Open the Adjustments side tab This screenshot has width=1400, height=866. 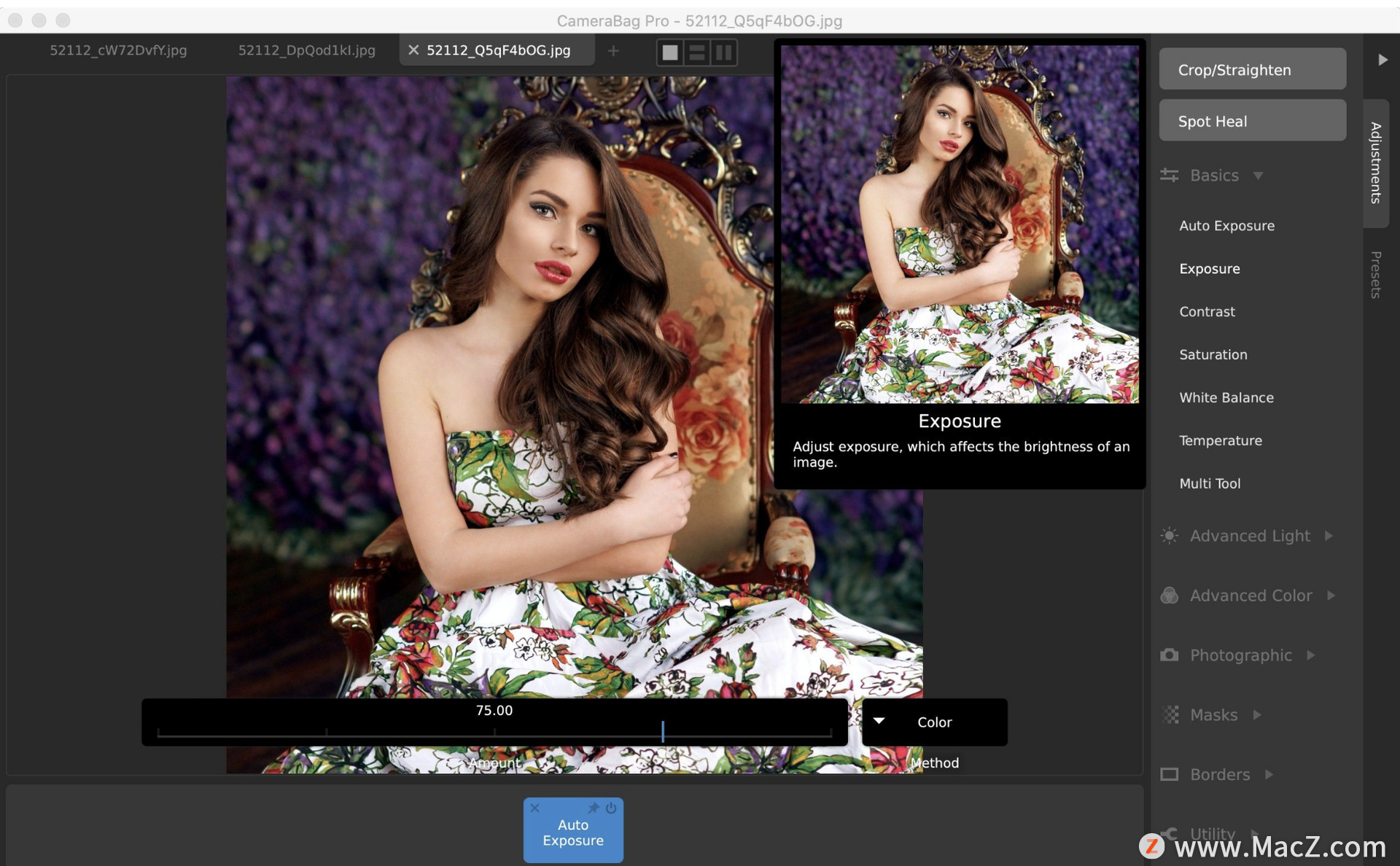coord(1376,163)
